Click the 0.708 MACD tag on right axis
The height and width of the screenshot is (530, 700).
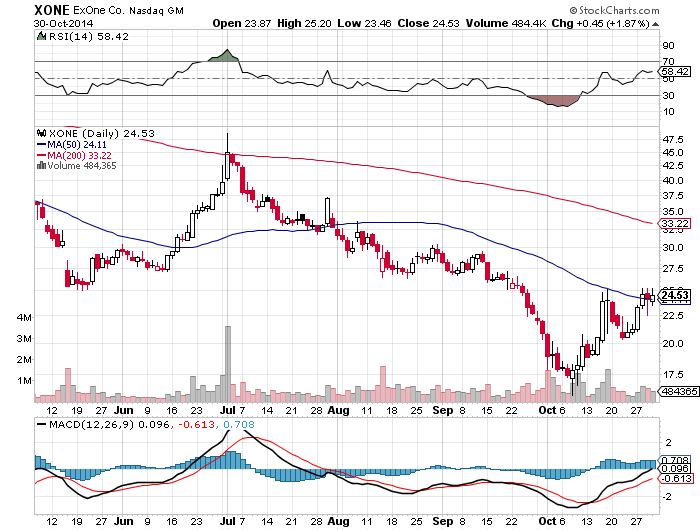(x=675, y=460)
